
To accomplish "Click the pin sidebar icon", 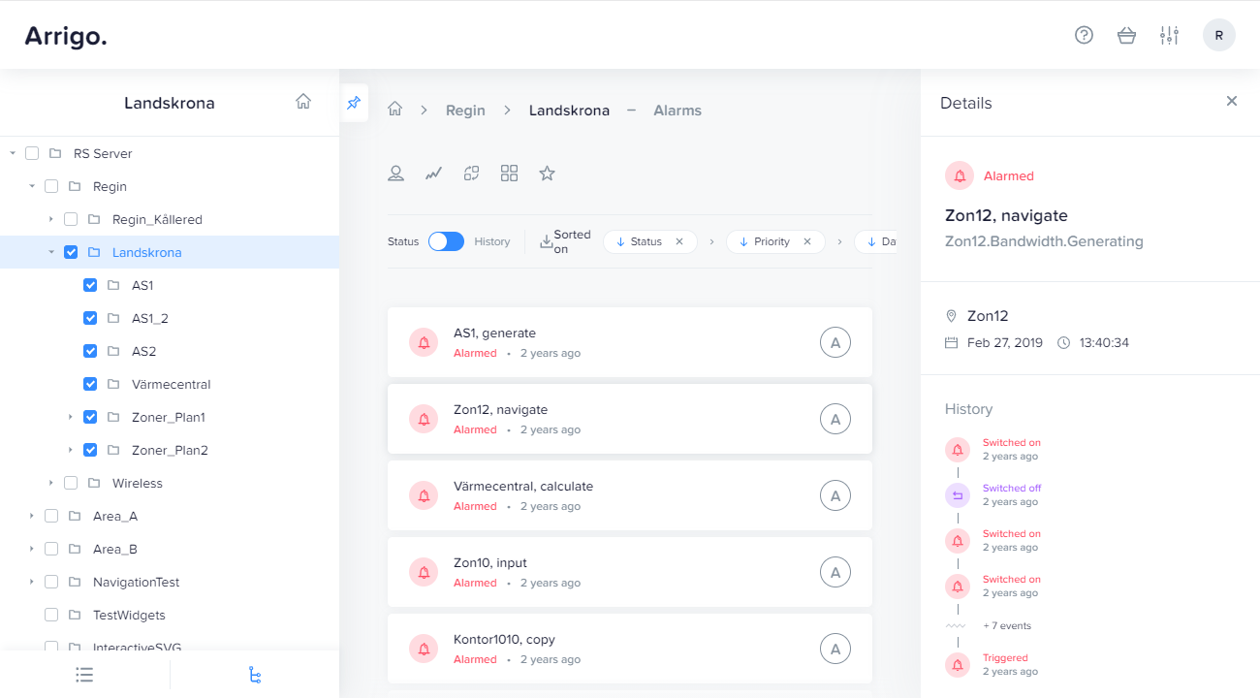I will click(x=354, y=103).
